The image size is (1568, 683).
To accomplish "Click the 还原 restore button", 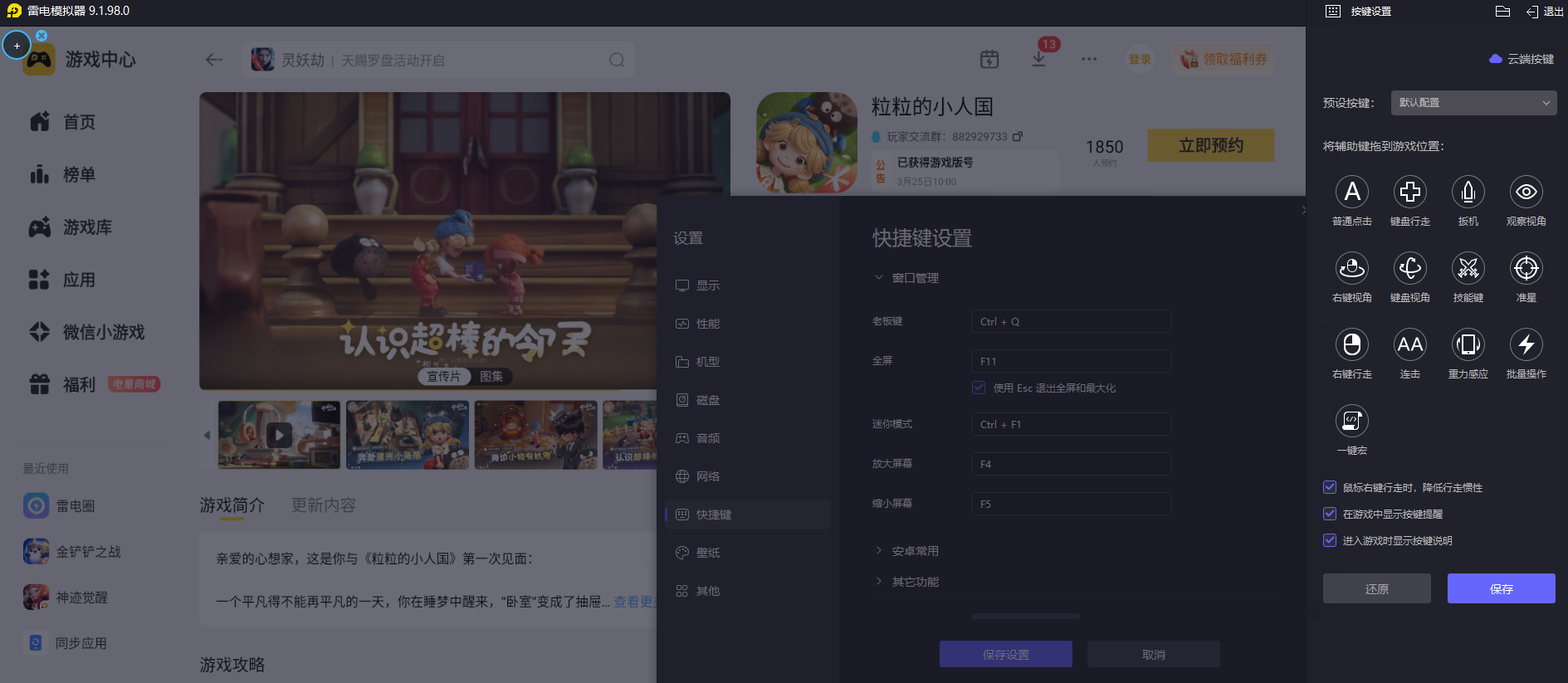I will 1376,588.
